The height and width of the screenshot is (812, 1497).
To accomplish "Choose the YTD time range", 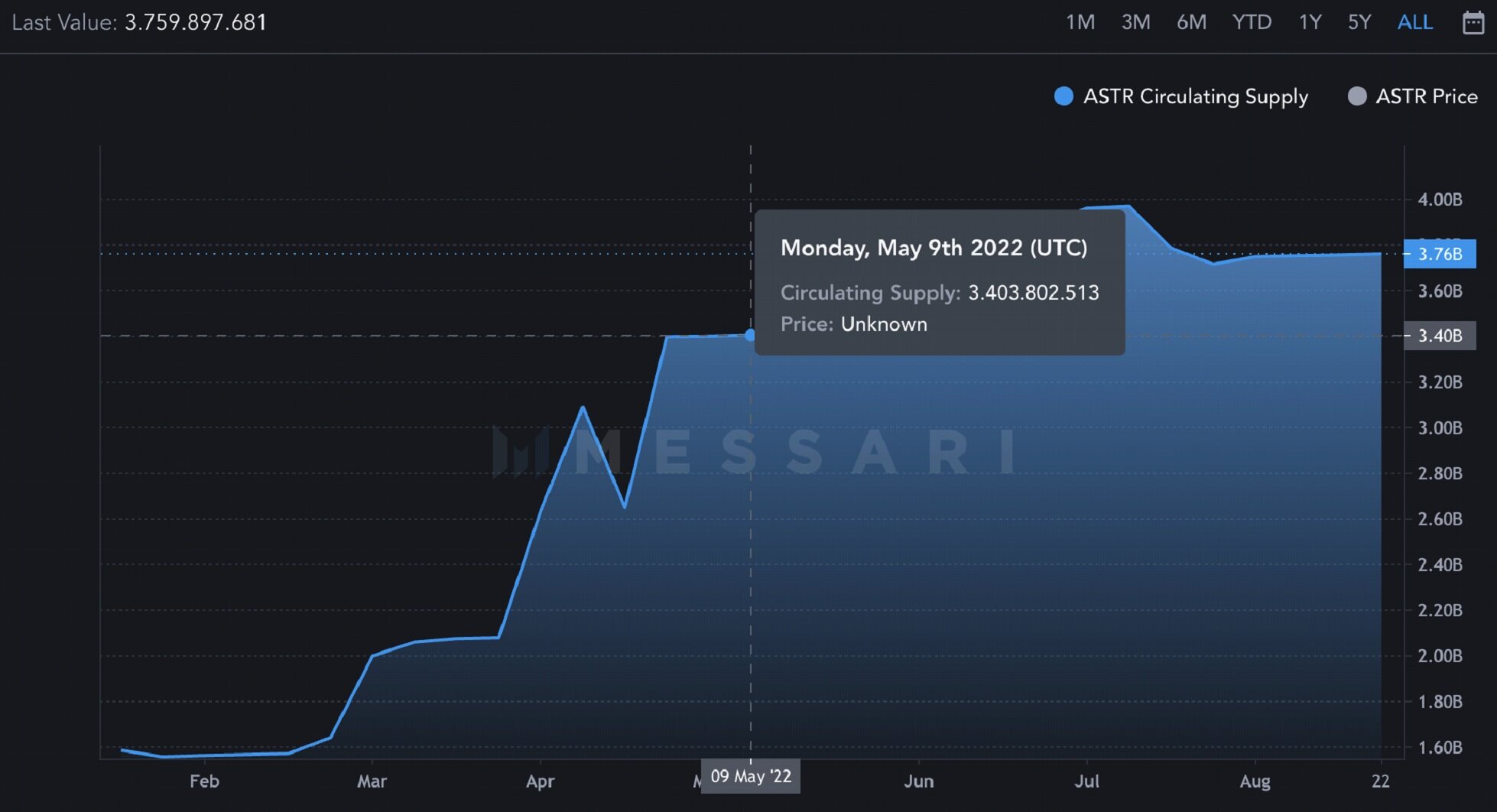I will coord(1252,22).
